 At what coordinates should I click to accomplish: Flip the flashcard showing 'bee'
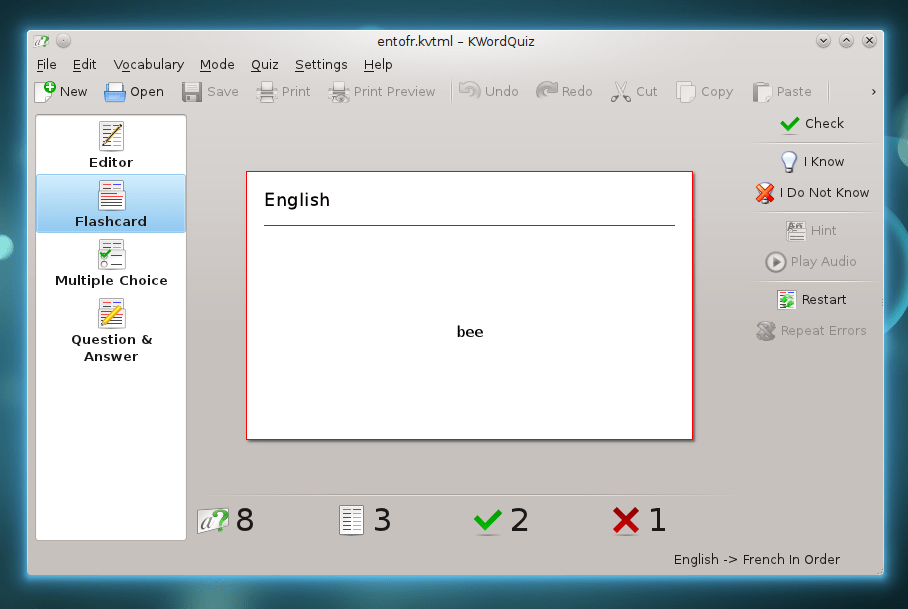point(469,305)
